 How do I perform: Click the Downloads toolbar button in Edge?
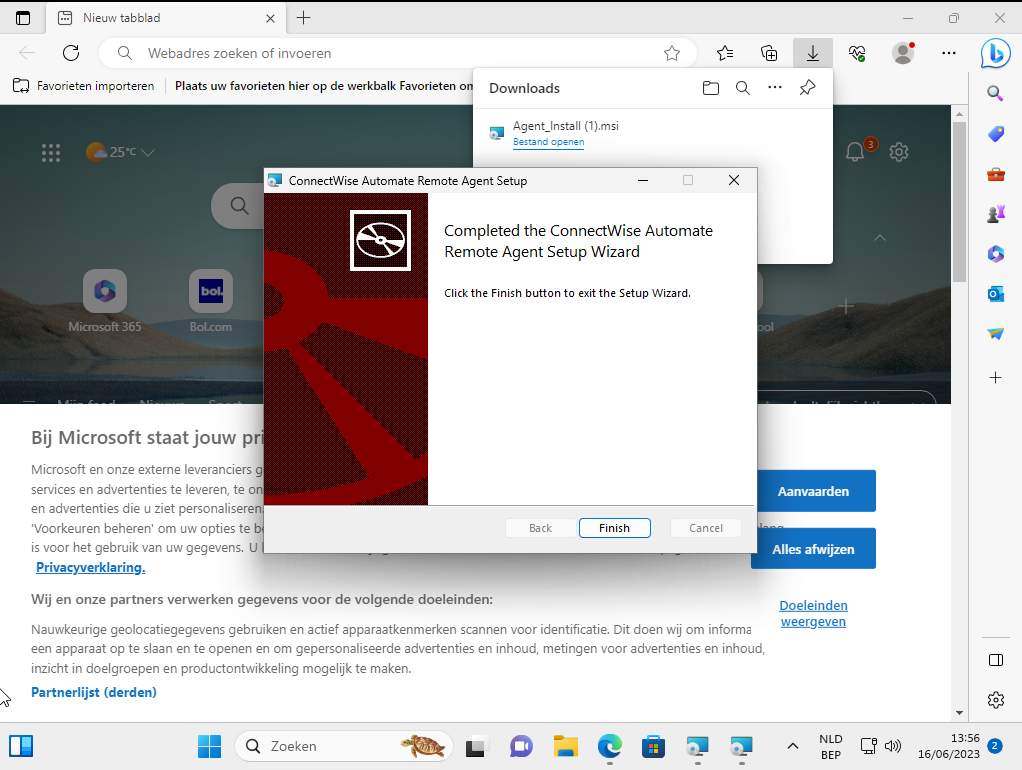[812, 53]
